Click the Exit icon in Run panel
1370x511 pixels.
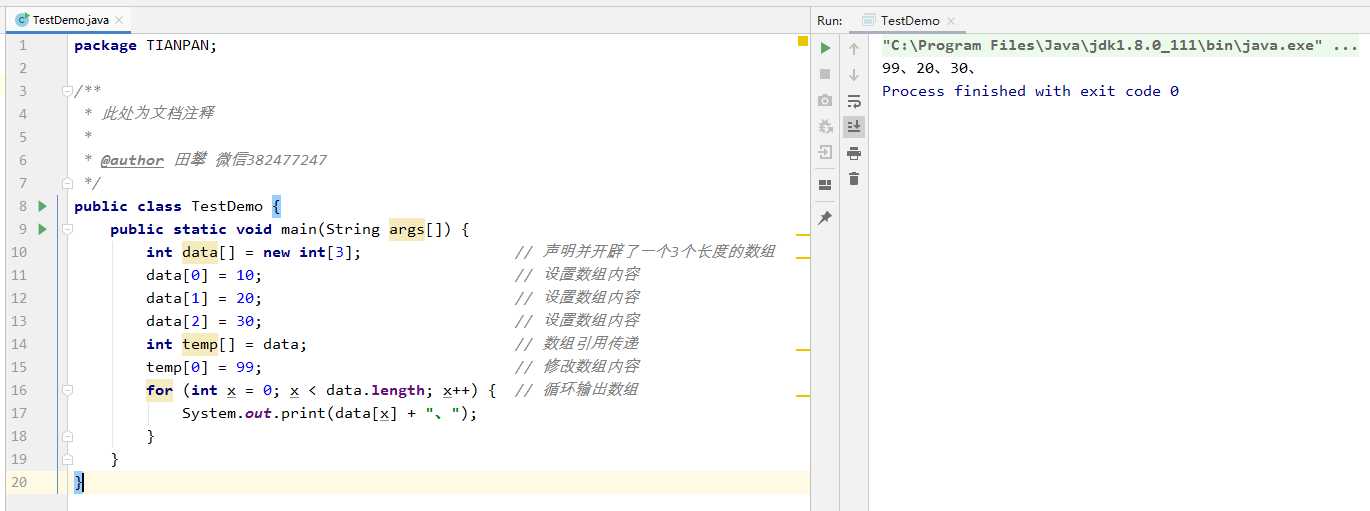825,152
